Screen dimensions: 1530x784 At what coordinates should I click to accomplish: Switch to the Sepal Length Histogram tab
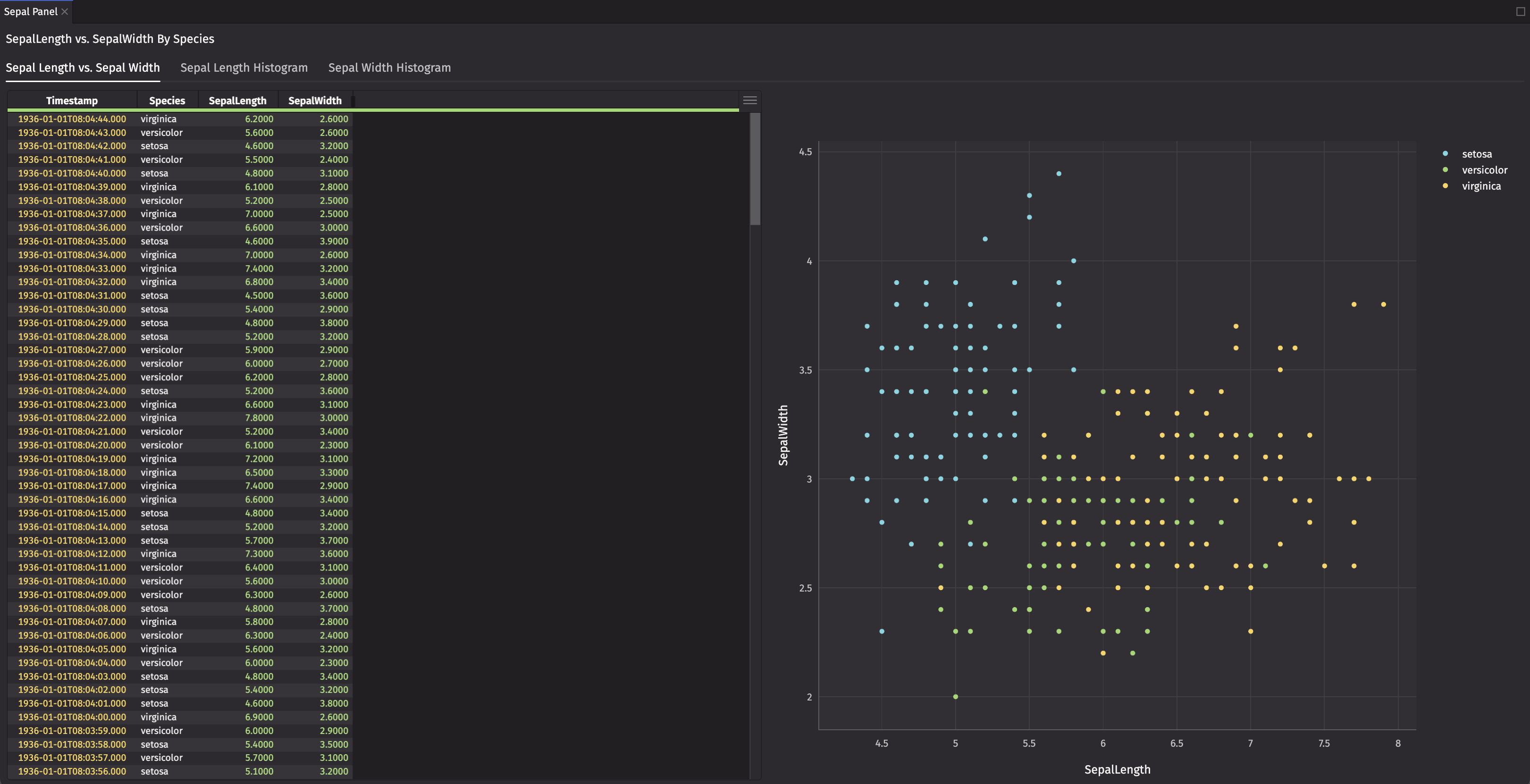pyautogui.click(x=244, y=67)
